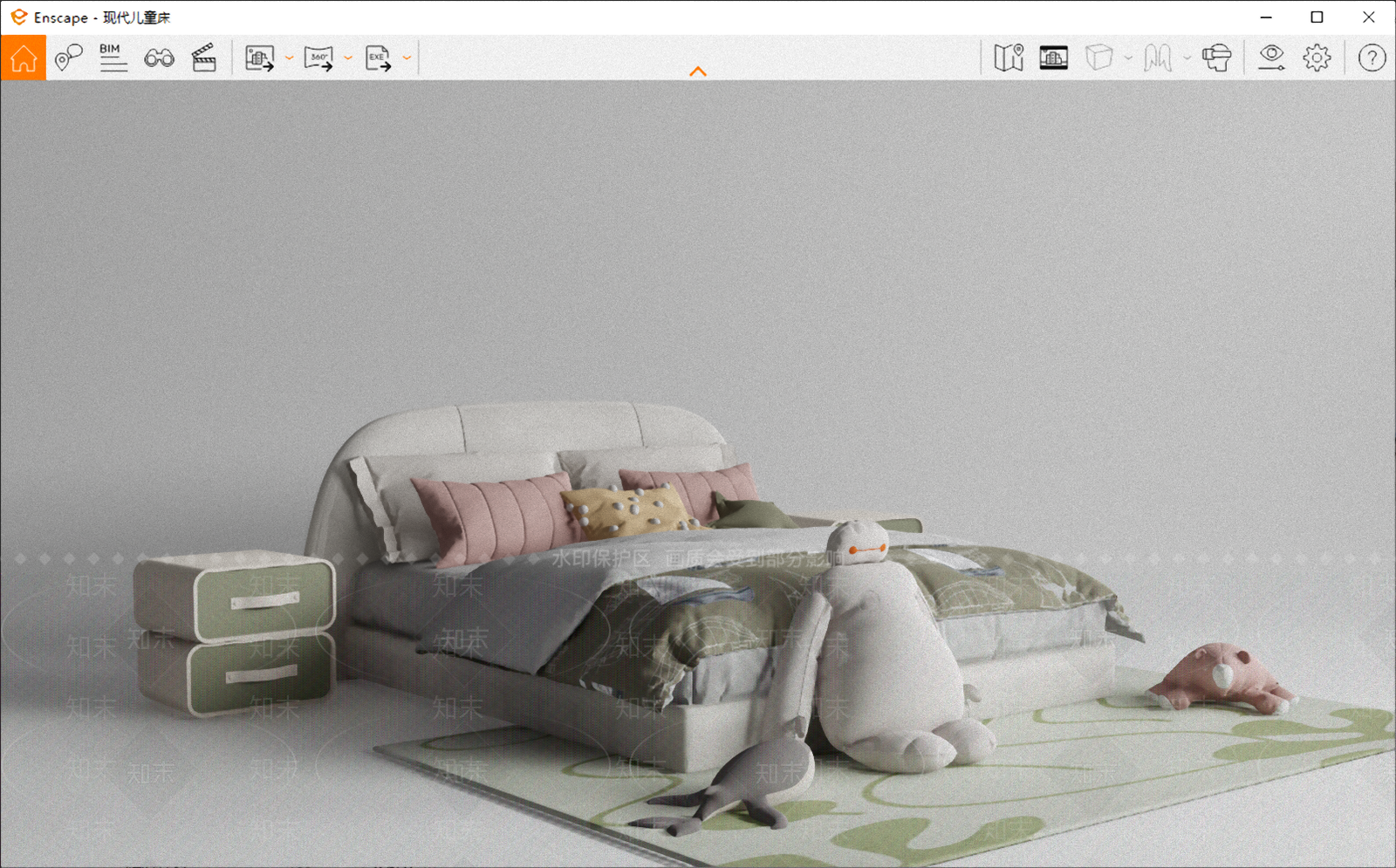
Task: Click the Enscape logo in title bar
Action: (x=18, y=17)
